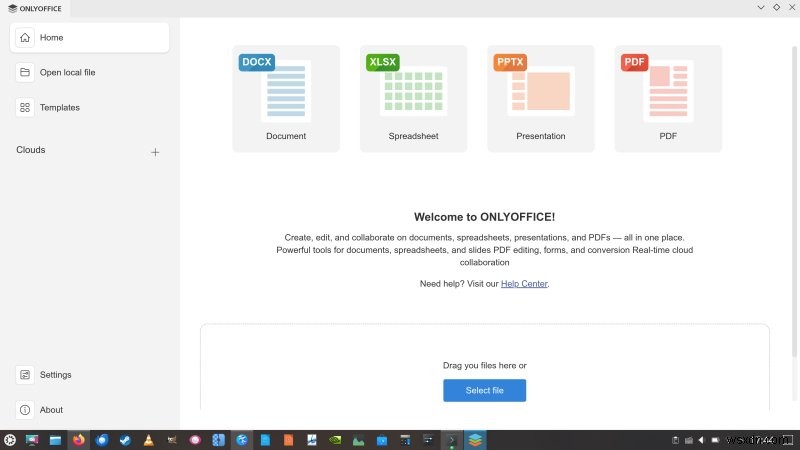Screen dimensions: 800x450
Task: Click the Home house icon
Action: (x=24, y=37)
